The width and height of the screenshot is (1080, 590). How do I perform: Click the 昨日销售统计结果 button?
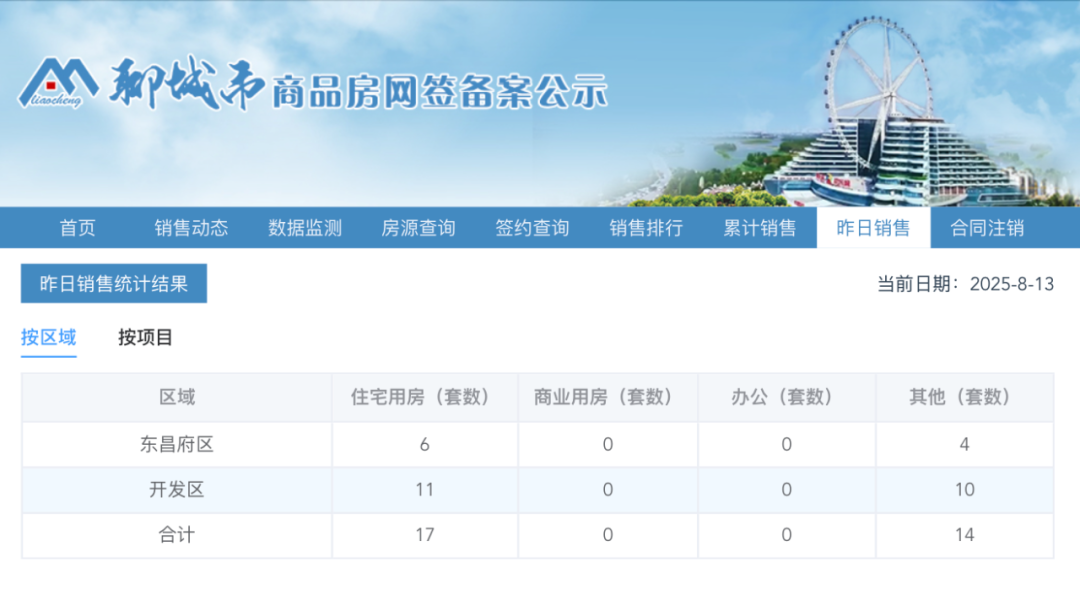114,283
